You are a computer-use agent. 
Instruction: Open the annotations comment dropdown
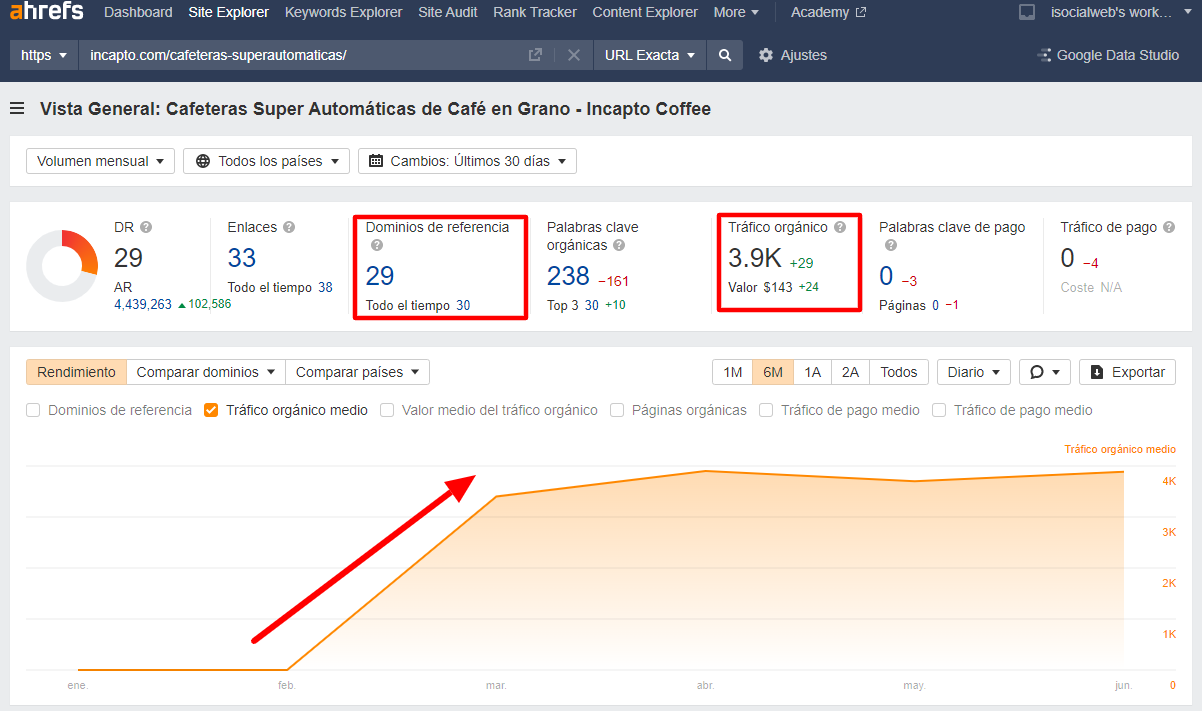point(1045,372)
